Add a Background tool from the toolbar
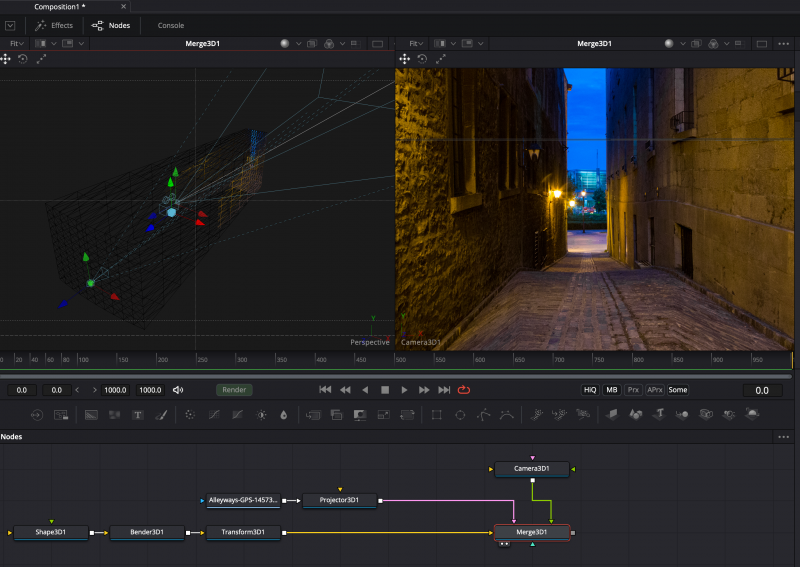The image size is (800, 567). pos(91,414)
